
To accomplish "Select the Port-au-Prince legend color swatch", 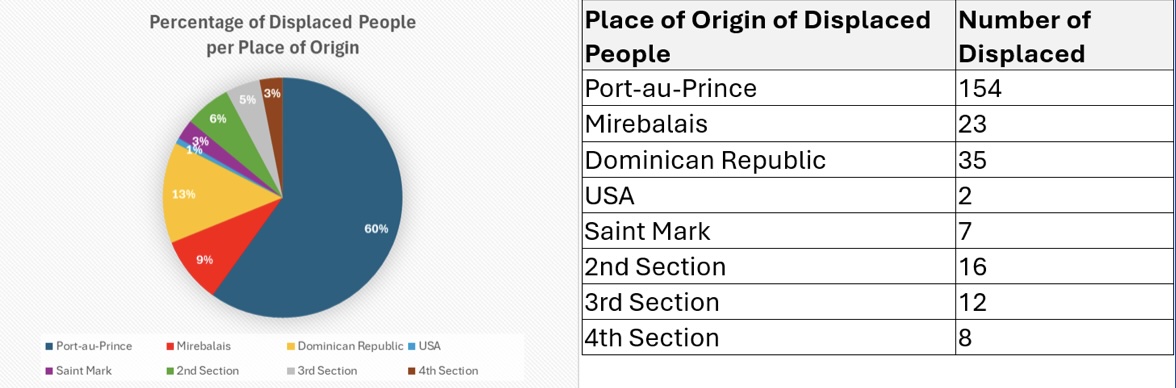I will coord(49,346).
